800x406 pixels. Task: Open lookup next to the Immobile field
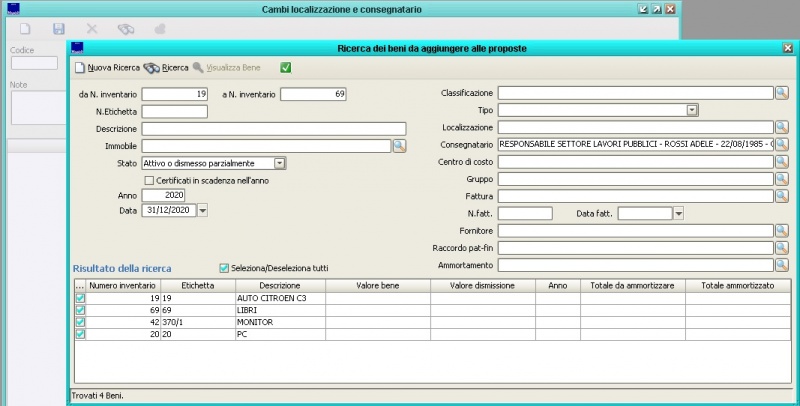click(x=398, y=146)
